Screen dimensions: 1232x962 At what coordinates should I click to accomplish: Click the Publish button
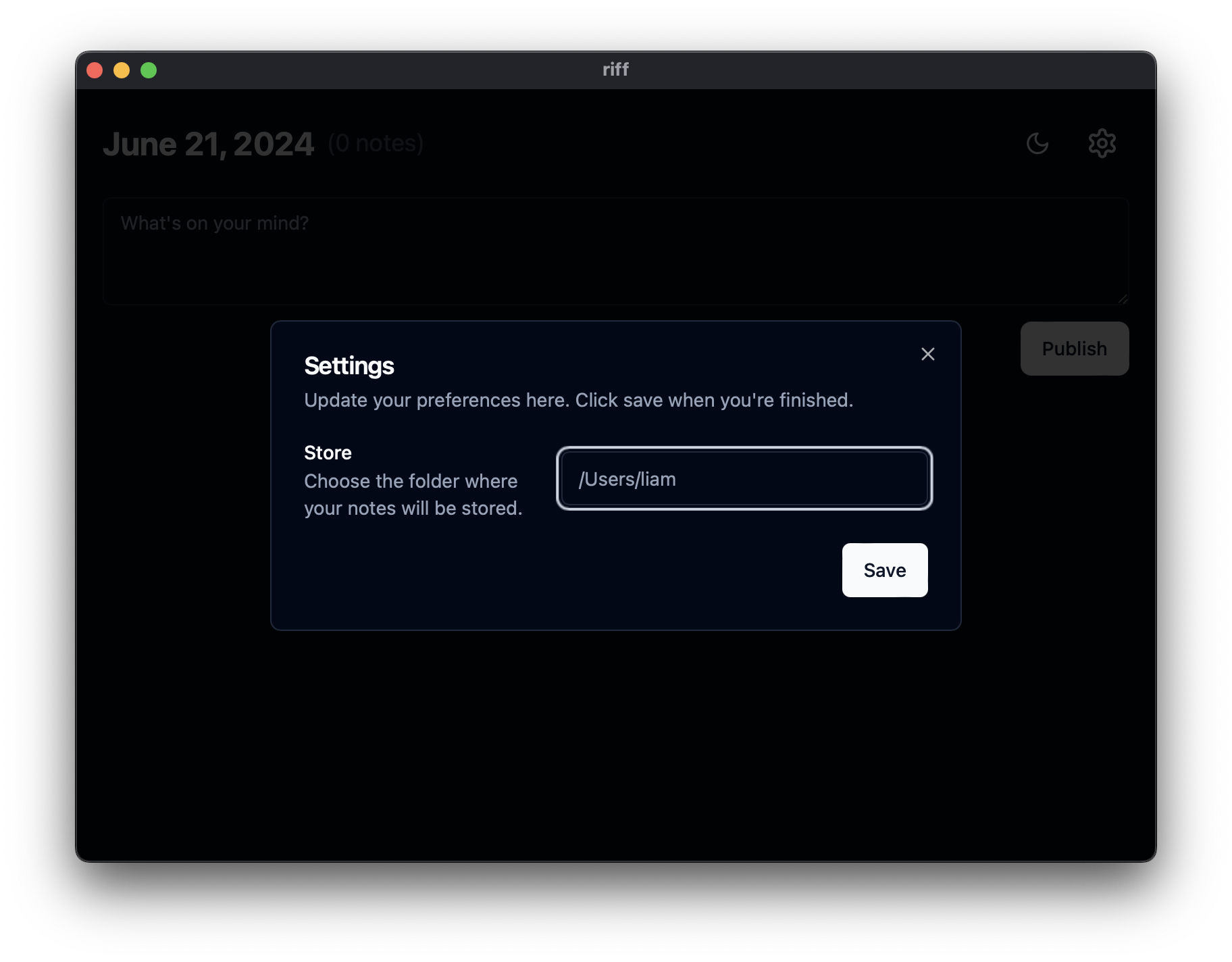click(x=1075, y=349)
